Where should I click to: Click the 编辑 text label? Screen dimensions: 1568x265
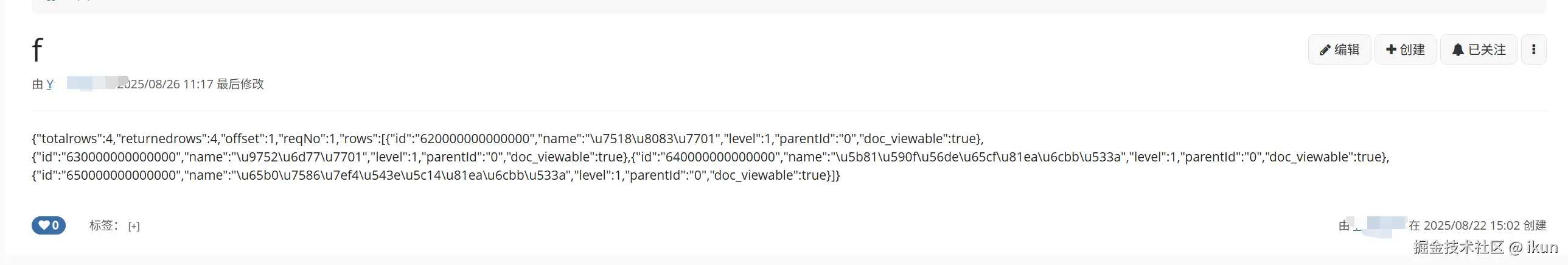coord(1347,49)
